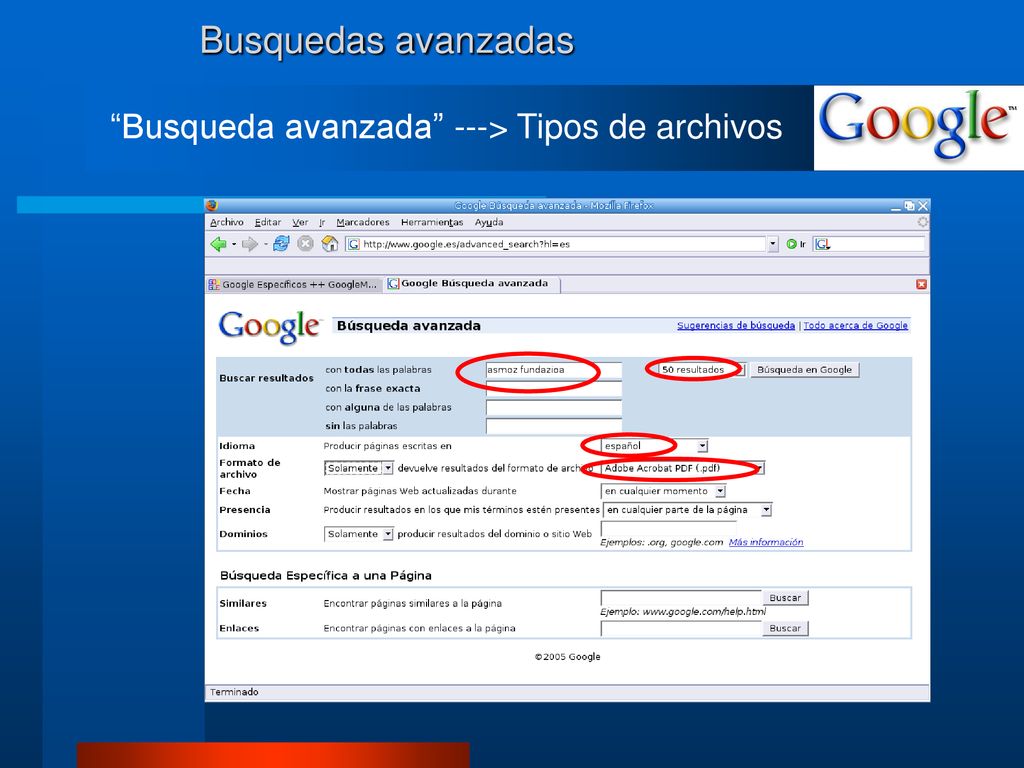This screenshot has width=1024, height=768.
Task: Open the Editar menu
Action: point(268,223)
